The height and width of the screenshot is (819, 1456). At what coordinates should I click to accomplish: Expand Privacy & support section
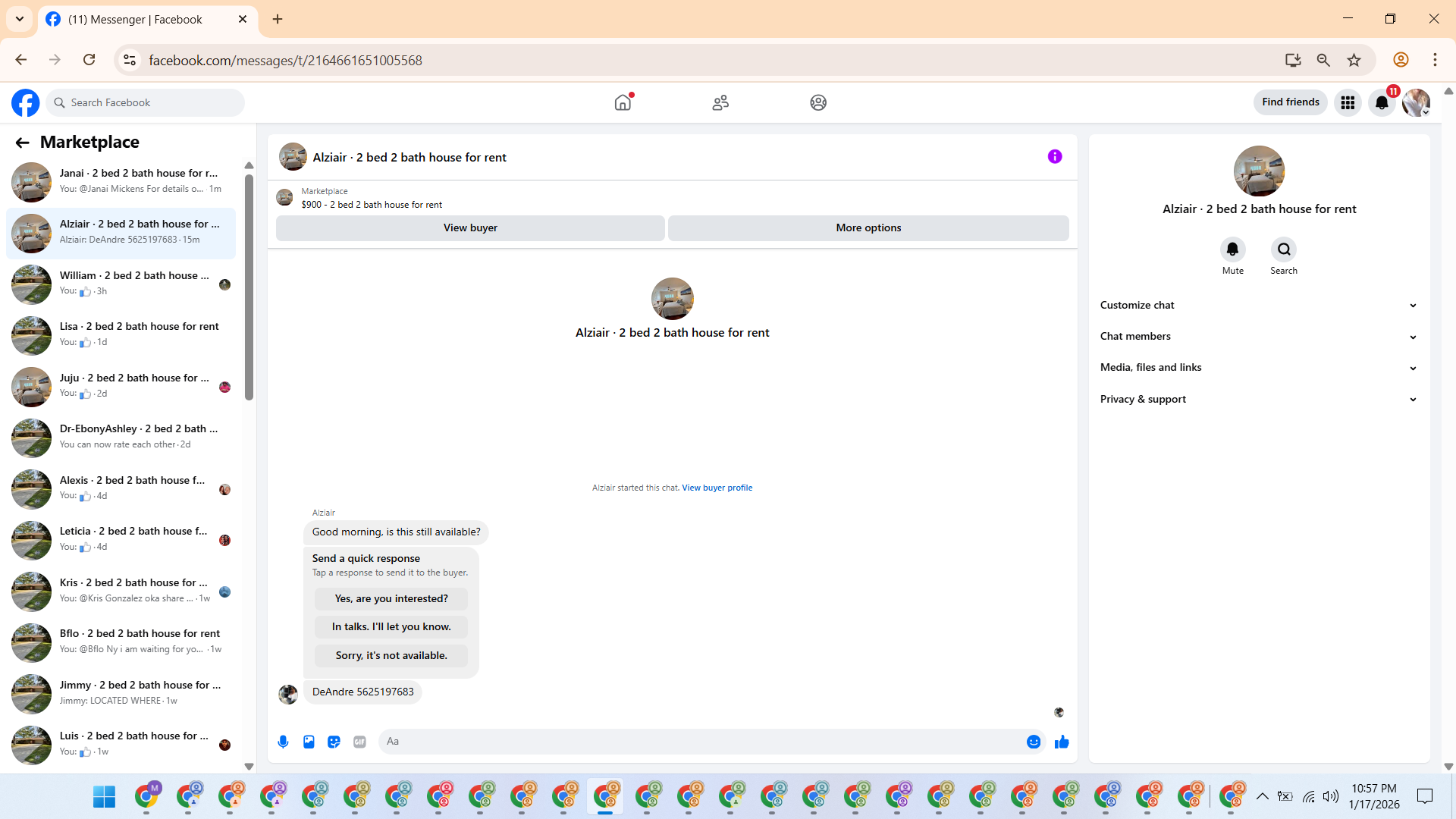[1259, 399]
